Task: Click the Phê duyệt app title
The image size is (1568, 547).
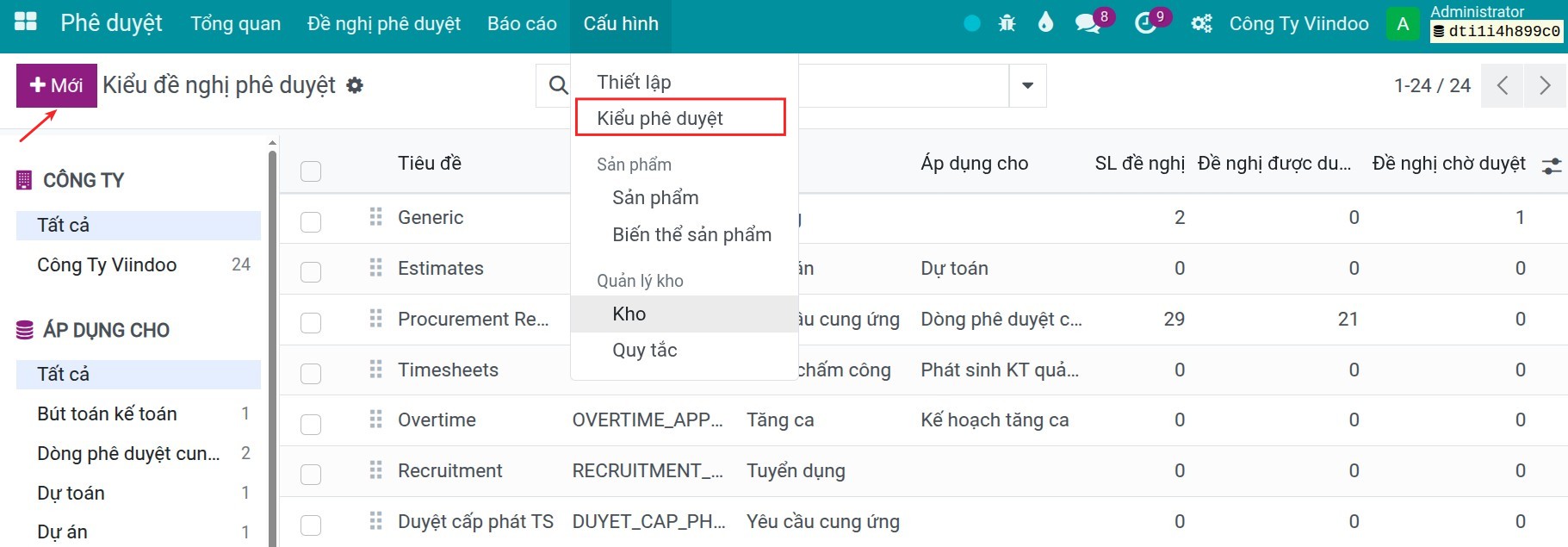Action: click(111, 22)
